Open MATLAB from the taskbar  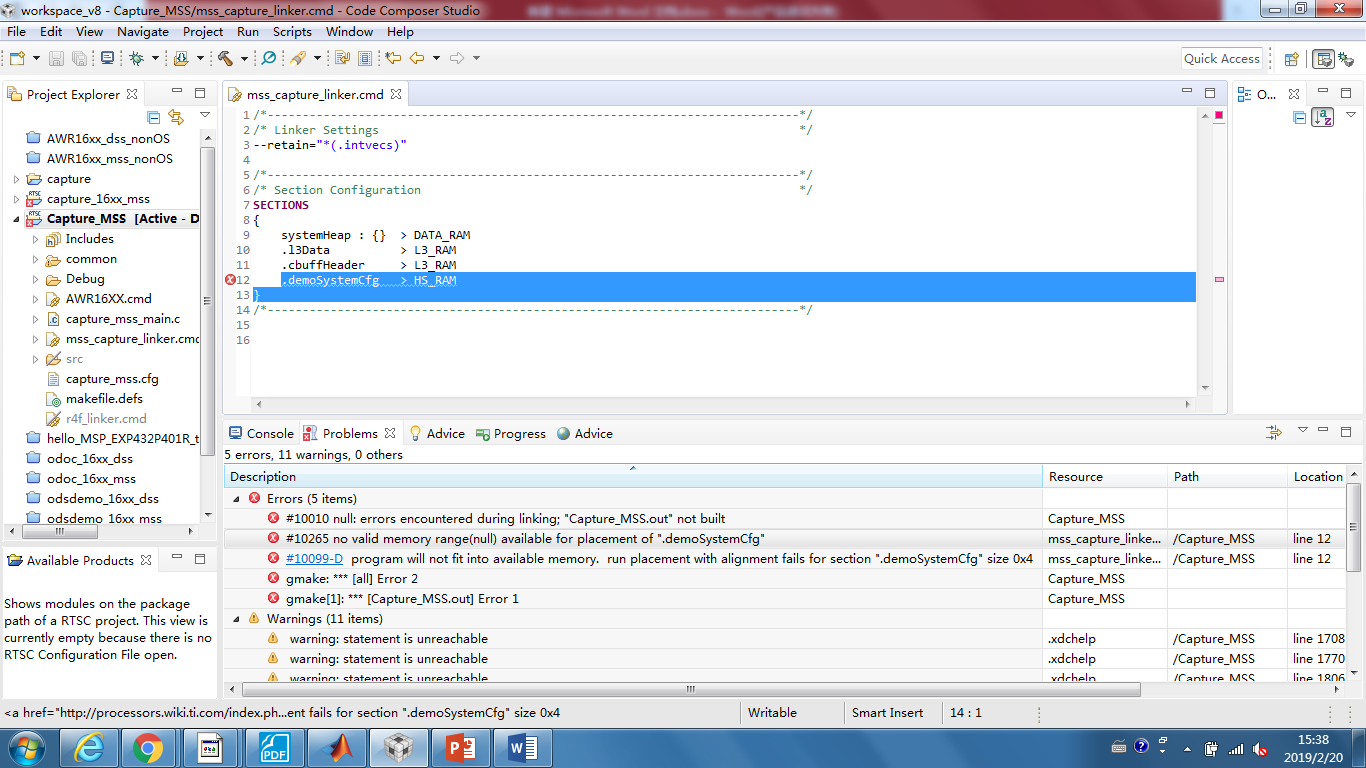point(335,747)
